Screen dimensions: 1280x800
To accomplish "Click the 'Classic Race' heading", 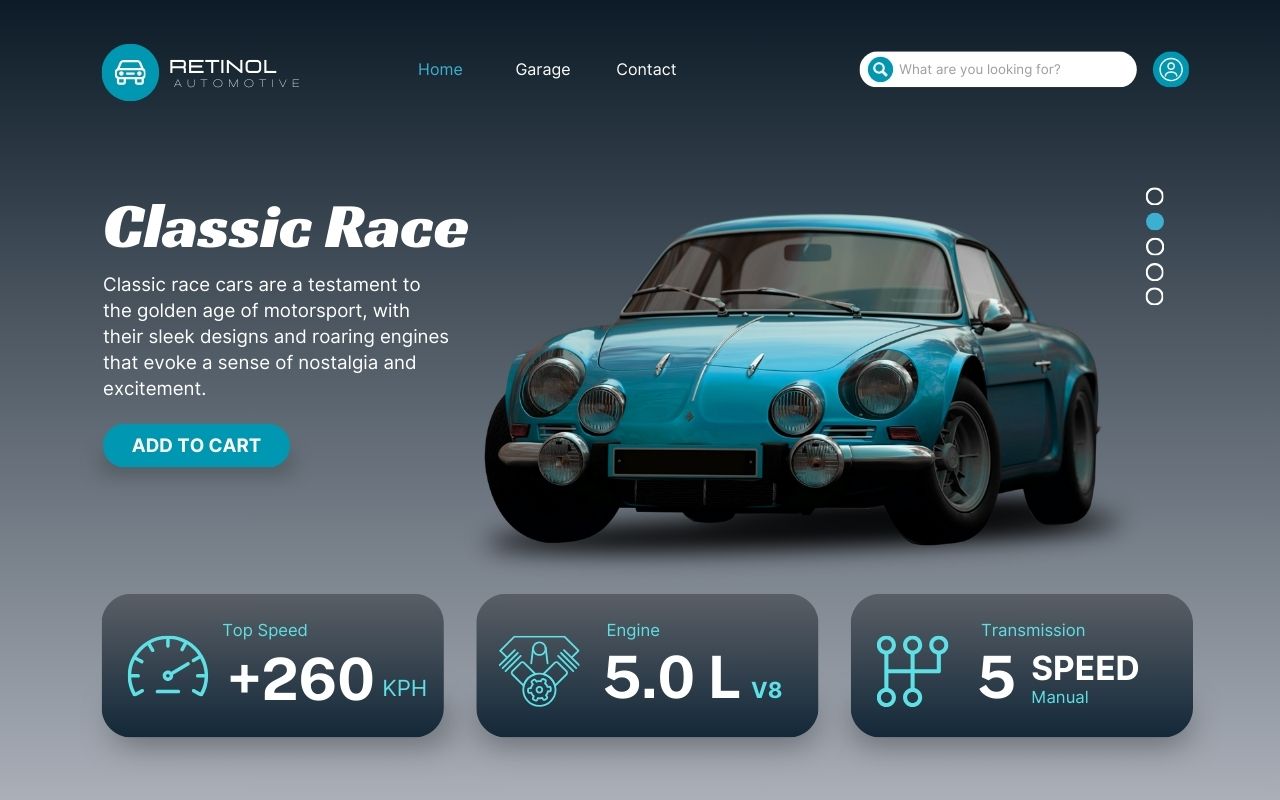I will (286, 227).
